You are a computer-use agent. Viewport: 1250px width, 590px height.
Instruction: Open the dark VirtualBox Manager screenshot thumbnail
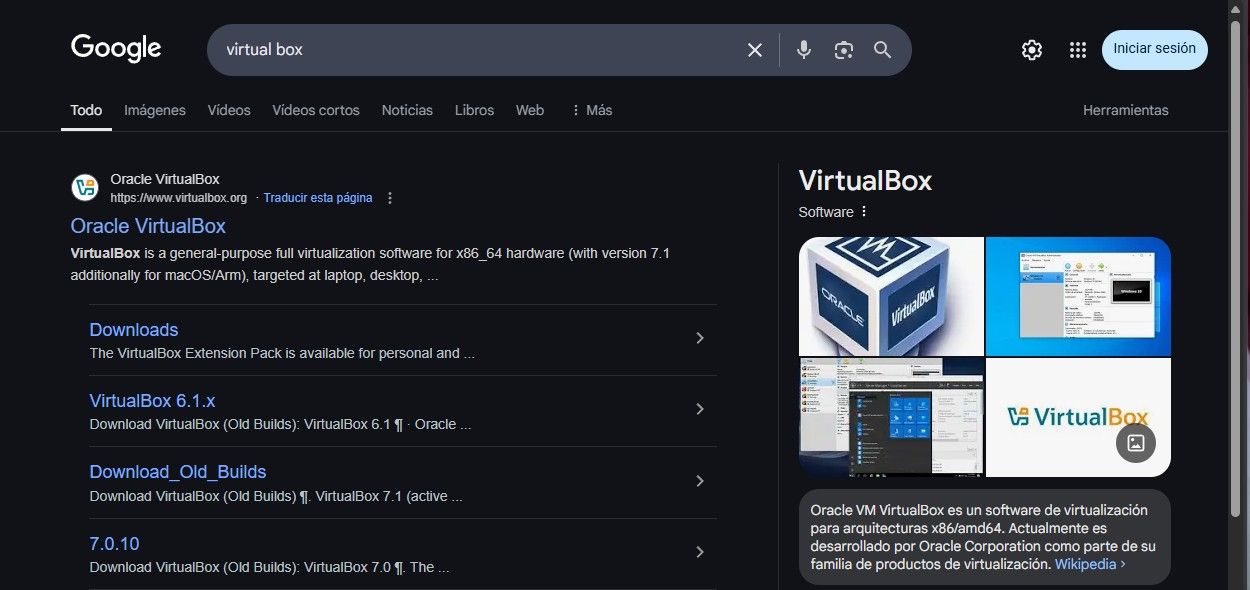click(x=891, y=417)
